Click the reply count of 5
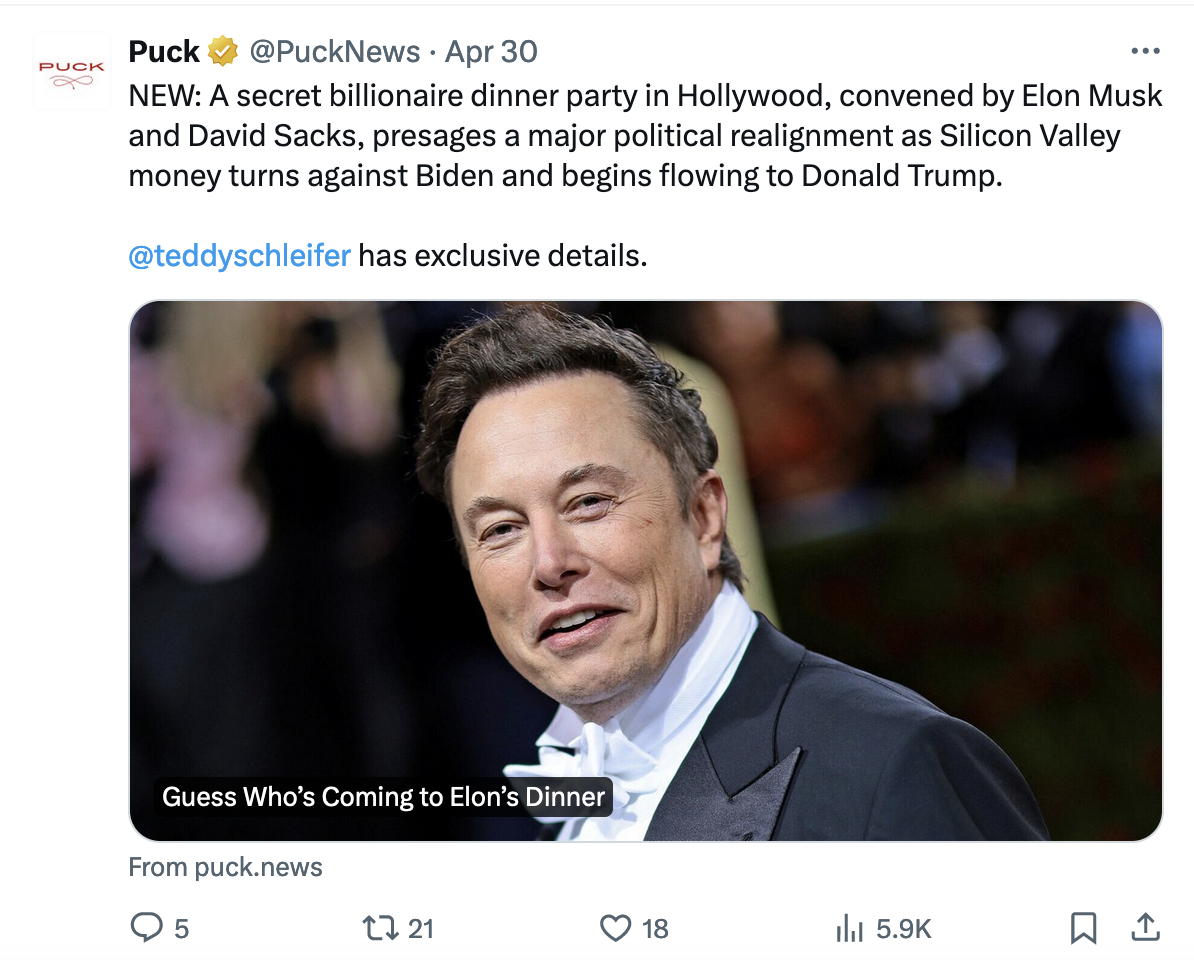Screen dimensions: 1194x960 [181, 929]
